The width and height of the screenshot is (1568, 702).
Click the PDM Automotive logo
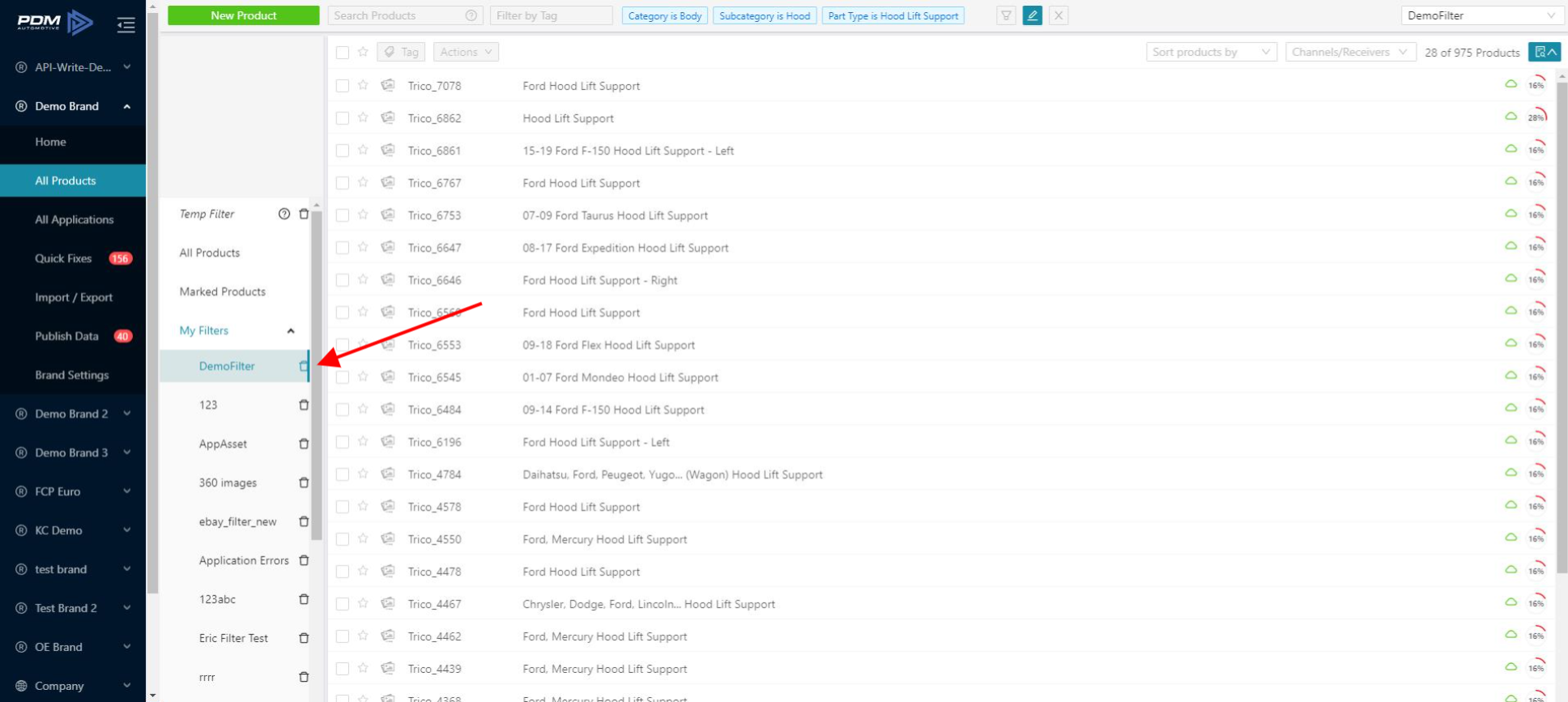pyautogui.click(x=55, y=22)
